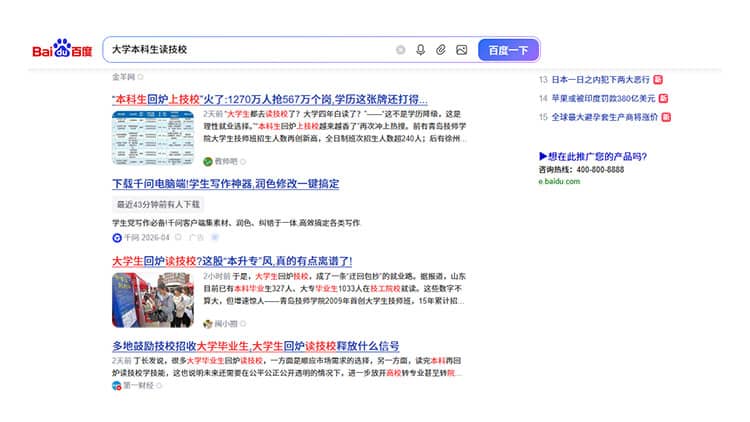Screen dimensions: 750x422
Task: Click the Baidu logo
Action: click(x=62, y=50)
